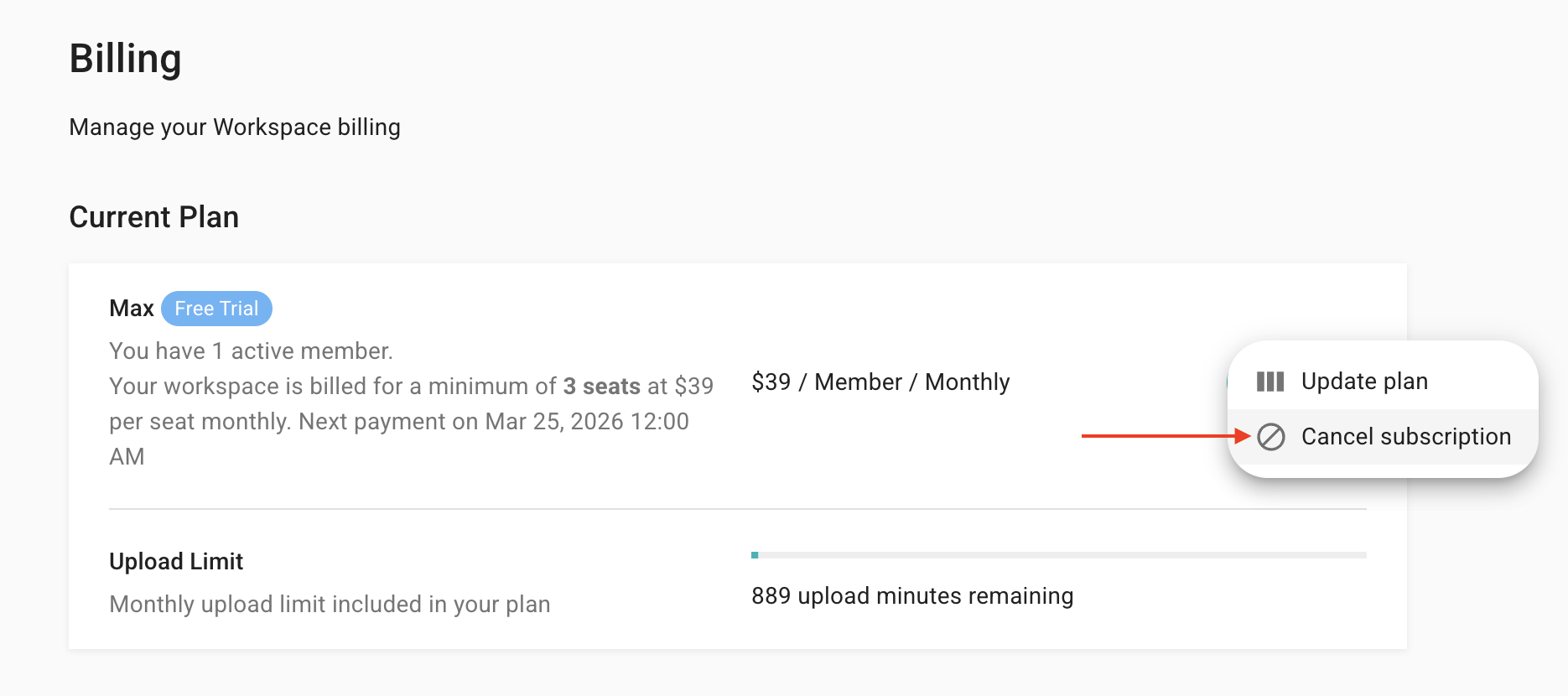
Task: Click the "$39 / Member / Monthly" price
Action: 880,382
